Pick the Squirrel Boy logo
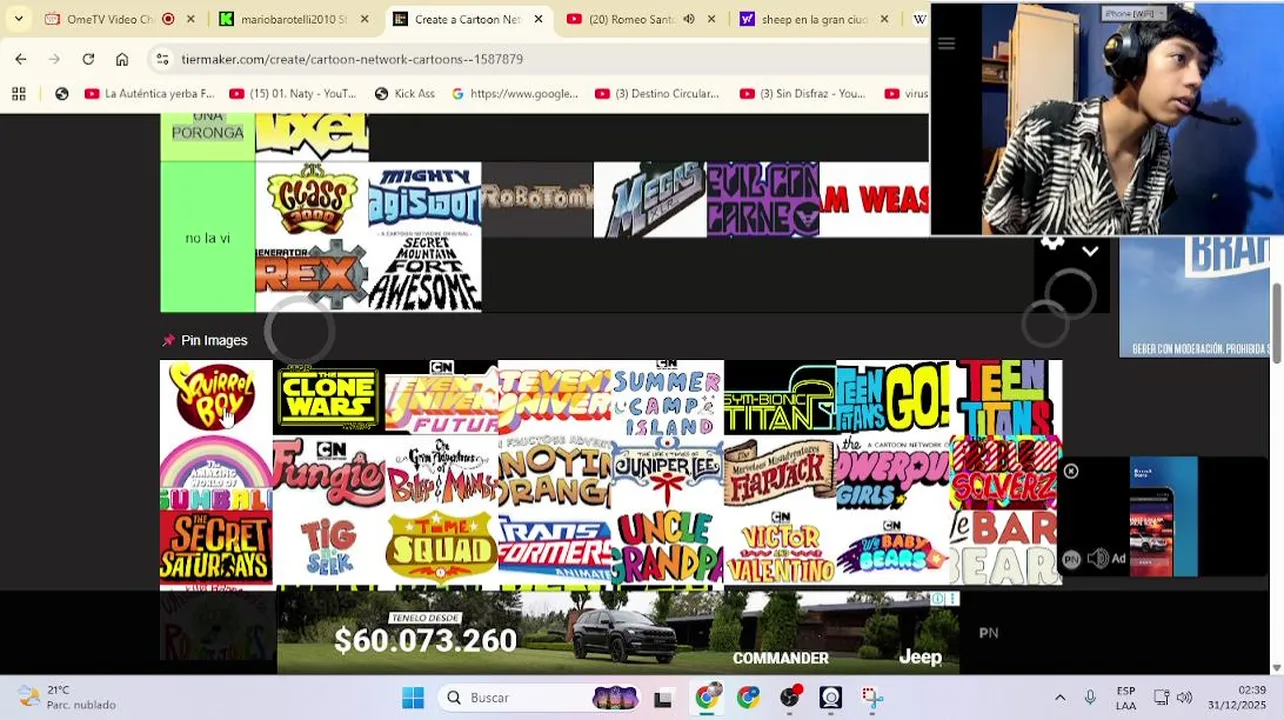 pyautogui.click(x=216, y=397)
